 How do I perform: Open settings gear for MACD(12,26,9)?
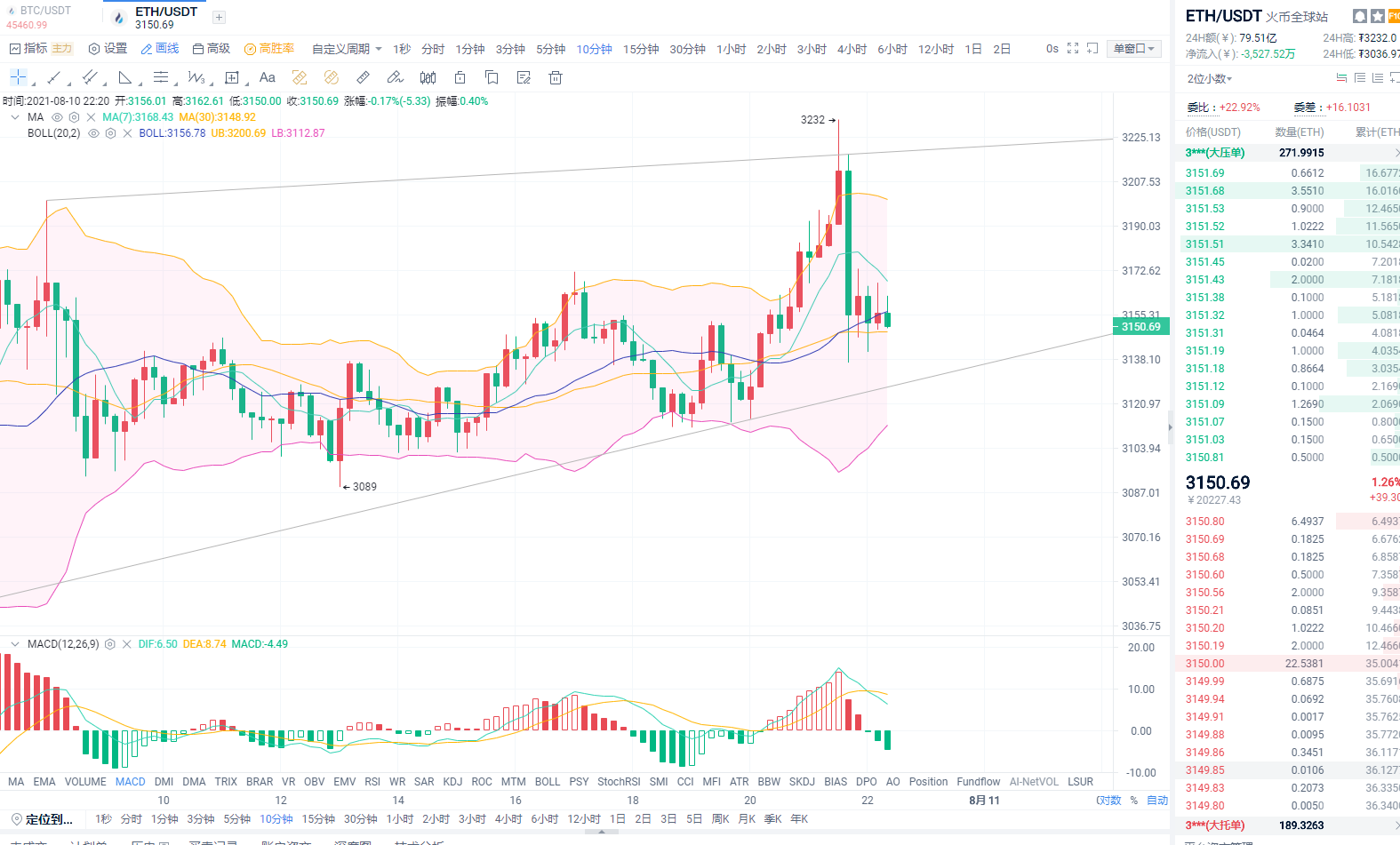109,644
